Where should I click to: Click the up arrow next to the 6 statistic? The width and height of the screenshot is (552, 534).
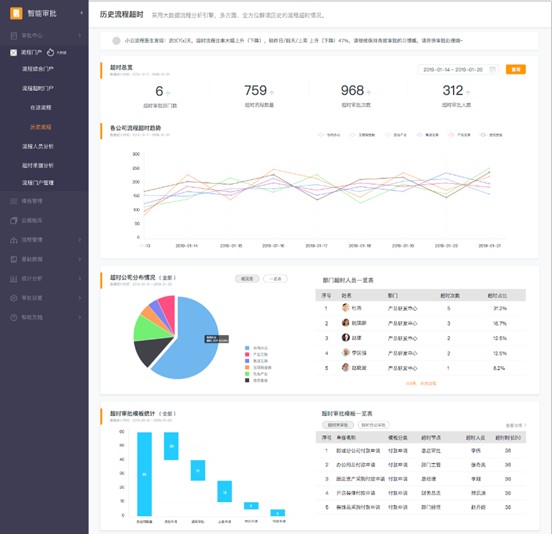pos(168,93)
